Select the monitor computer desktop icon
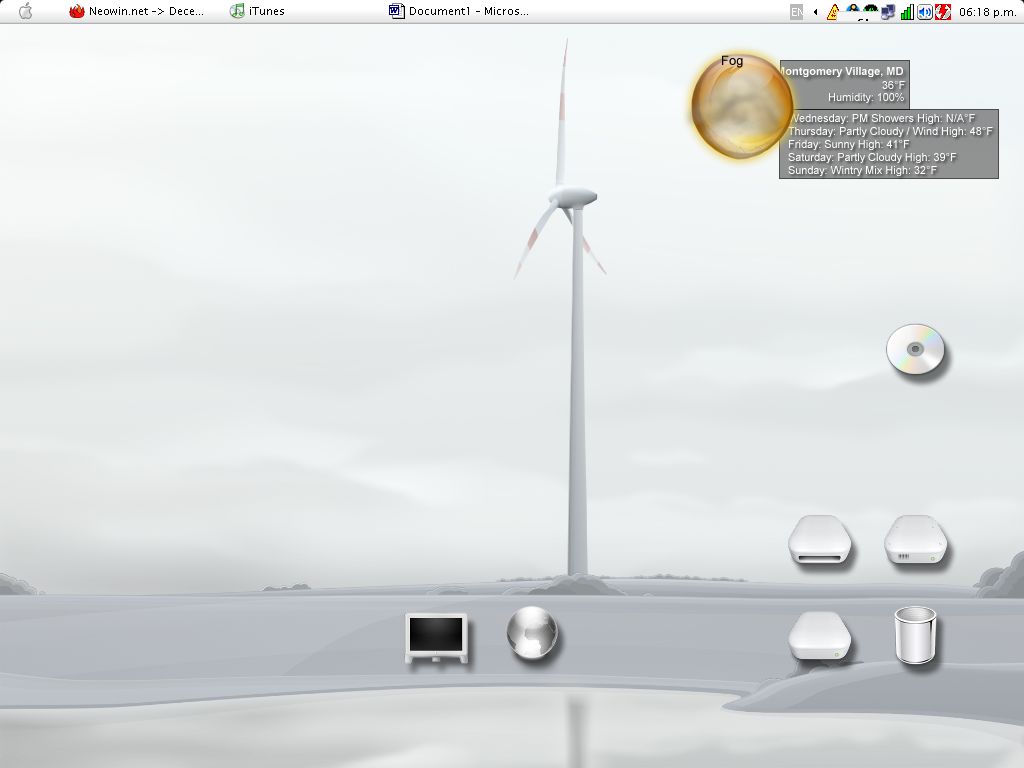Image resolution: width=1024 pixels, height=768 pixels. tap(436, 637)
